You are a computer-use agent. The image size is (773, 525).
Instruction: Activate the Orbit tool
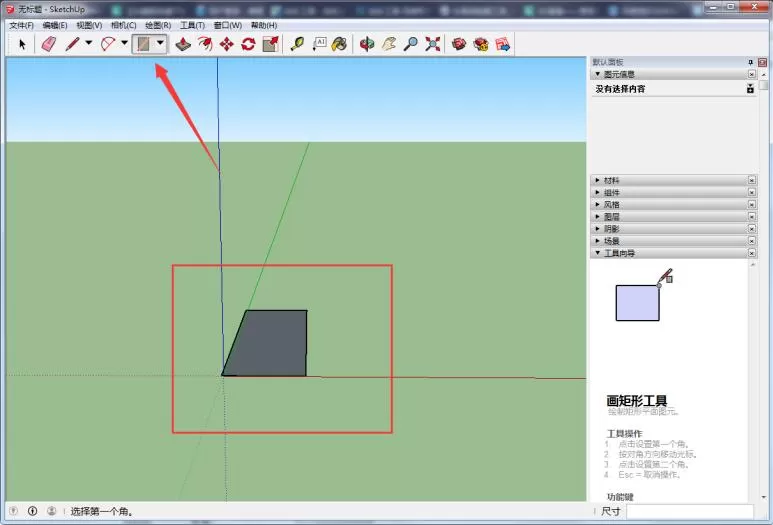click(367, 44)
